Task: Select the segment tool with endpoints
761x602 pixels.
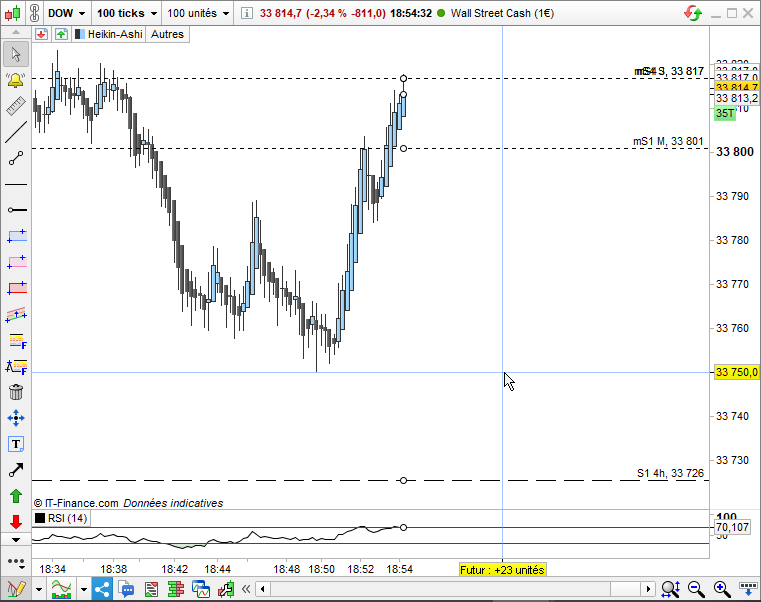Action: click(16, 158)
